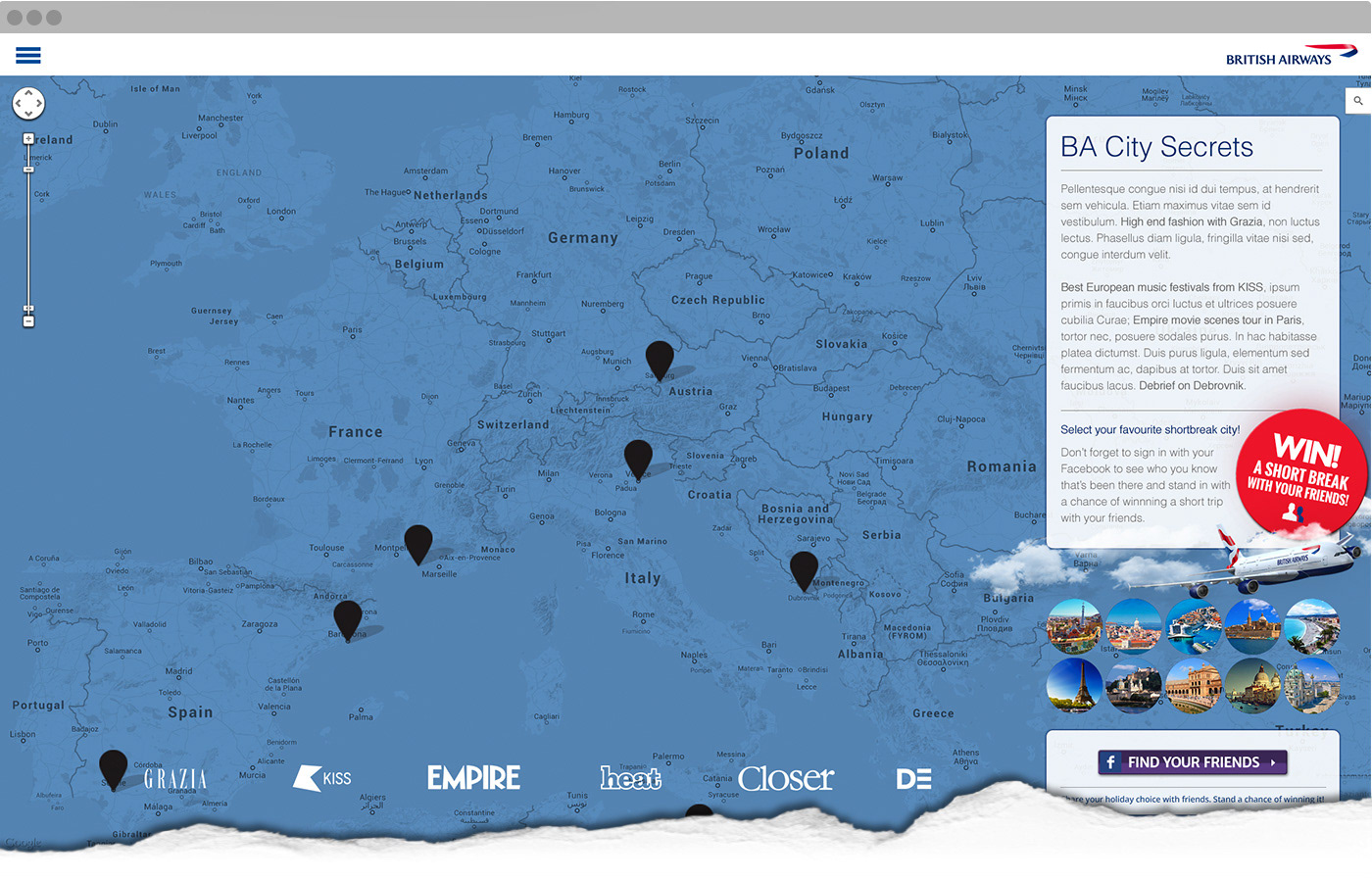The height and width of the screenshot is (880, 1372).
Task: Click the 'Switzerland' map label
Action: (513, 424)
